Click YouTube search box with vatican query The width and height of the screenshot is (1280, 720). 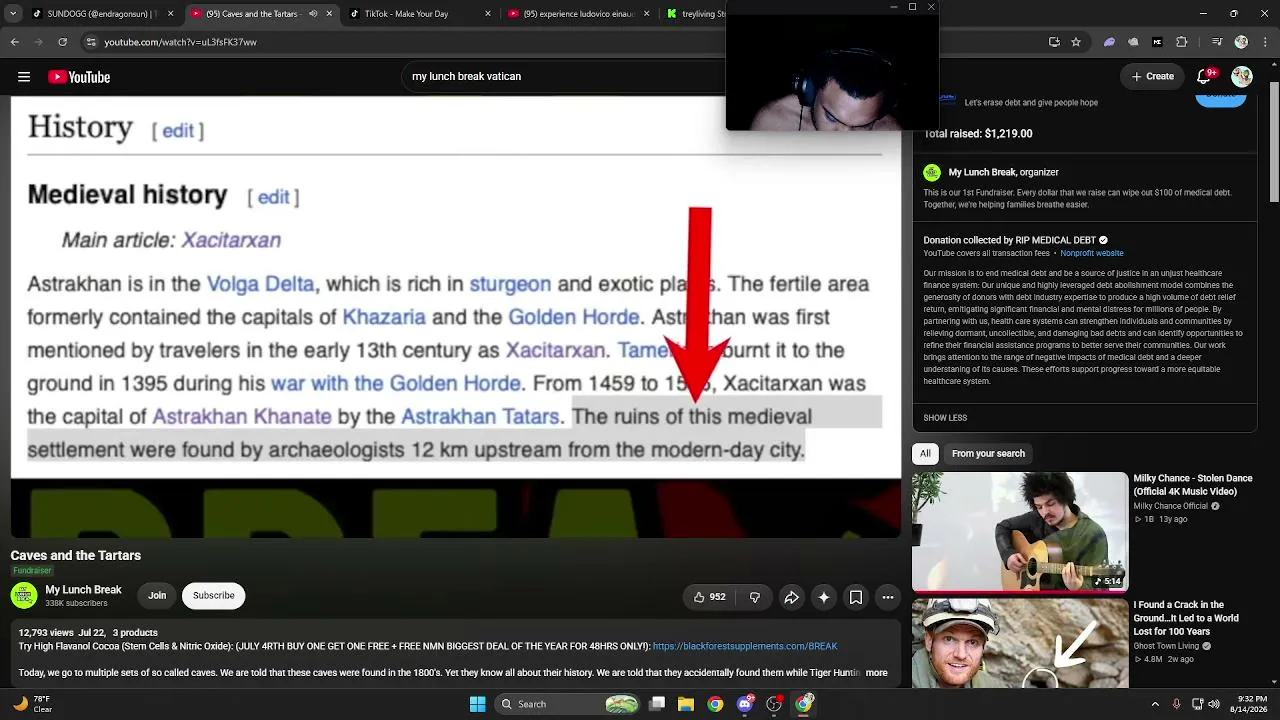tap(565, 77)
